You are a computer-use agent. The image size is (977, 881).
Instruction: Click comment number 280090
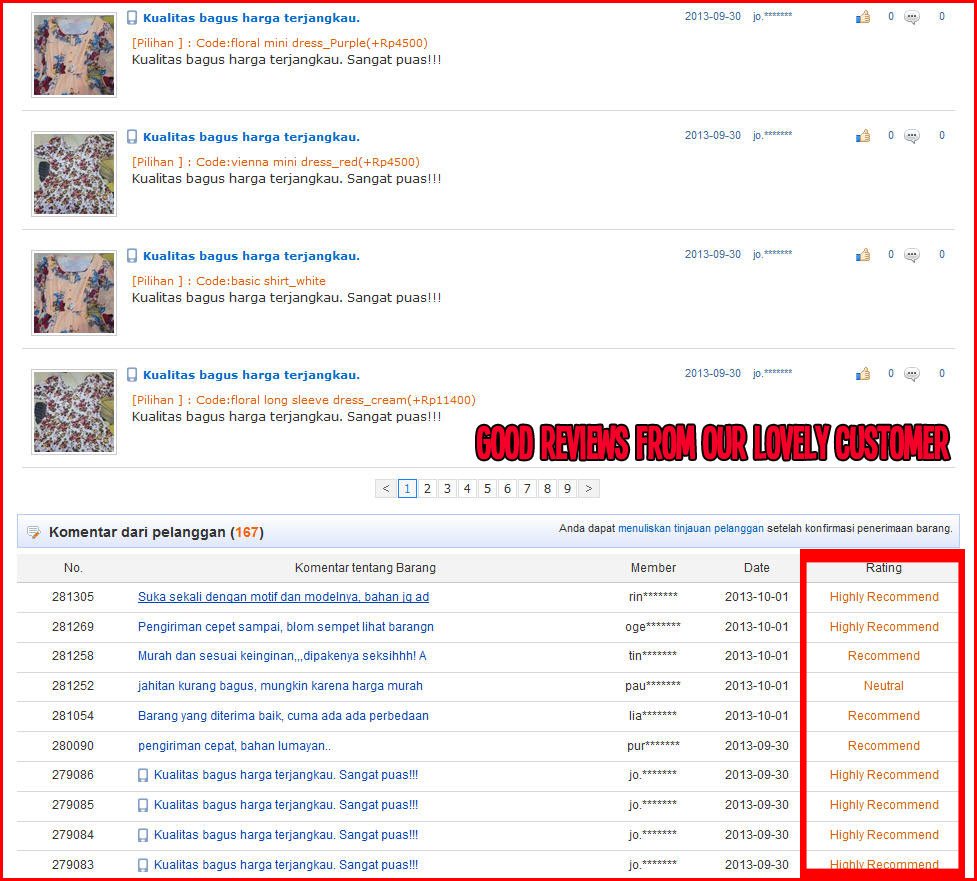coord(73,746)
